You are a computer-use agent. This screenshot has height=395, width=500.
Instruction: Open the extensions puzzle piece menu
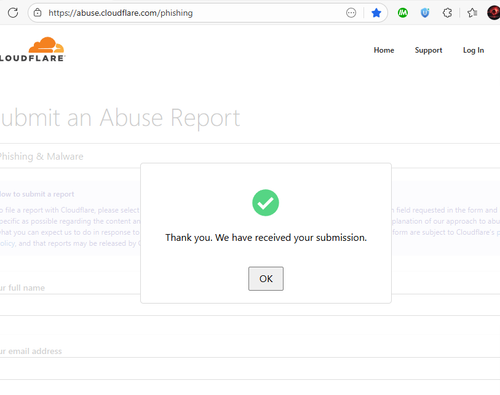(447, 13)
